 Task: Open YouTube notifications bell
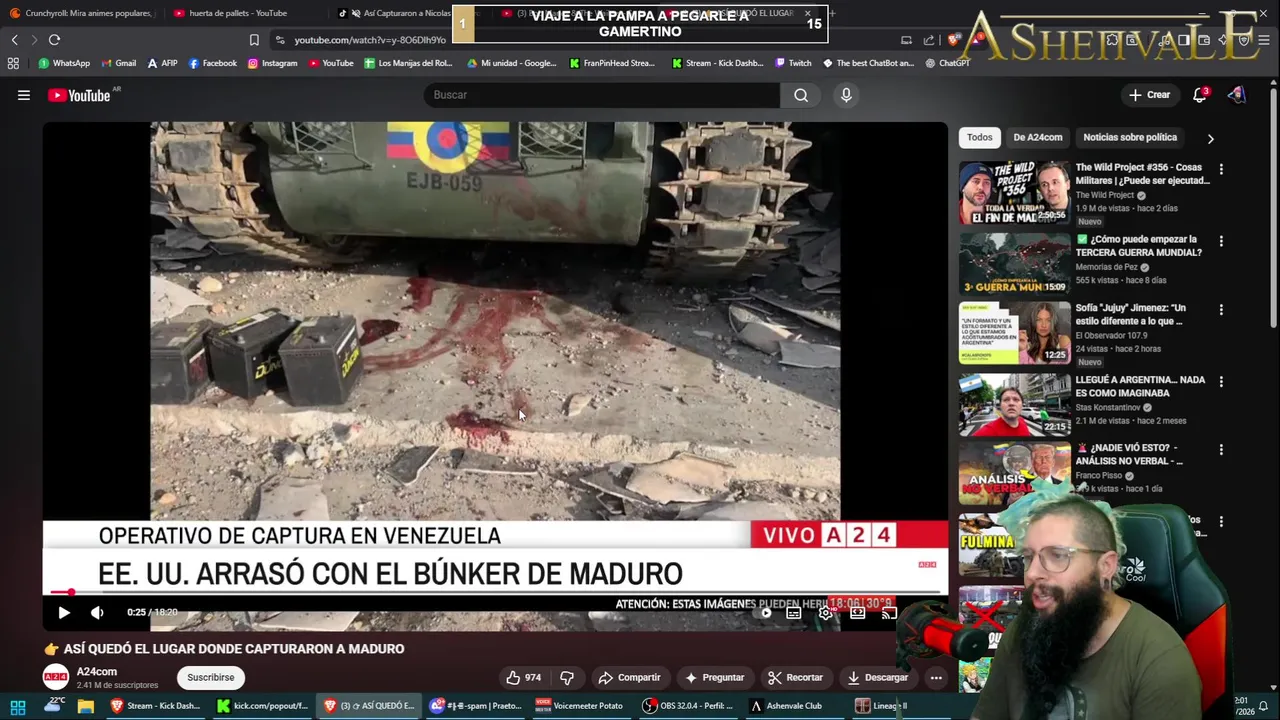click(x=1200, y=95)
